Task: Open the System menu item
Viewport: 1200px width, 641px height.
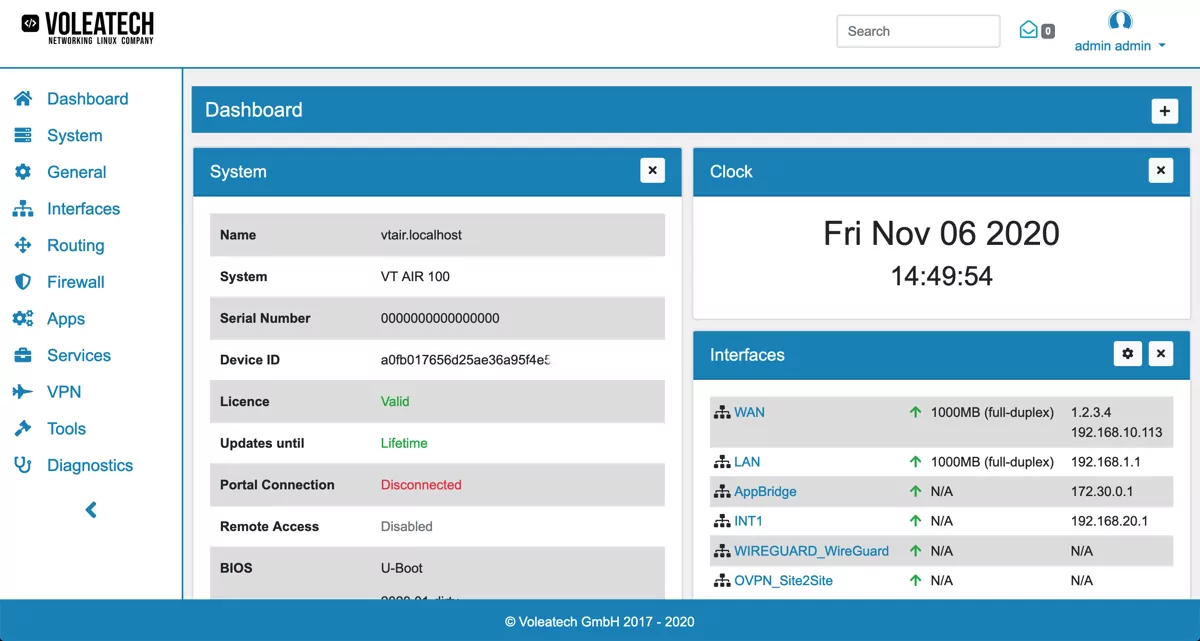Action: point(74,136)
